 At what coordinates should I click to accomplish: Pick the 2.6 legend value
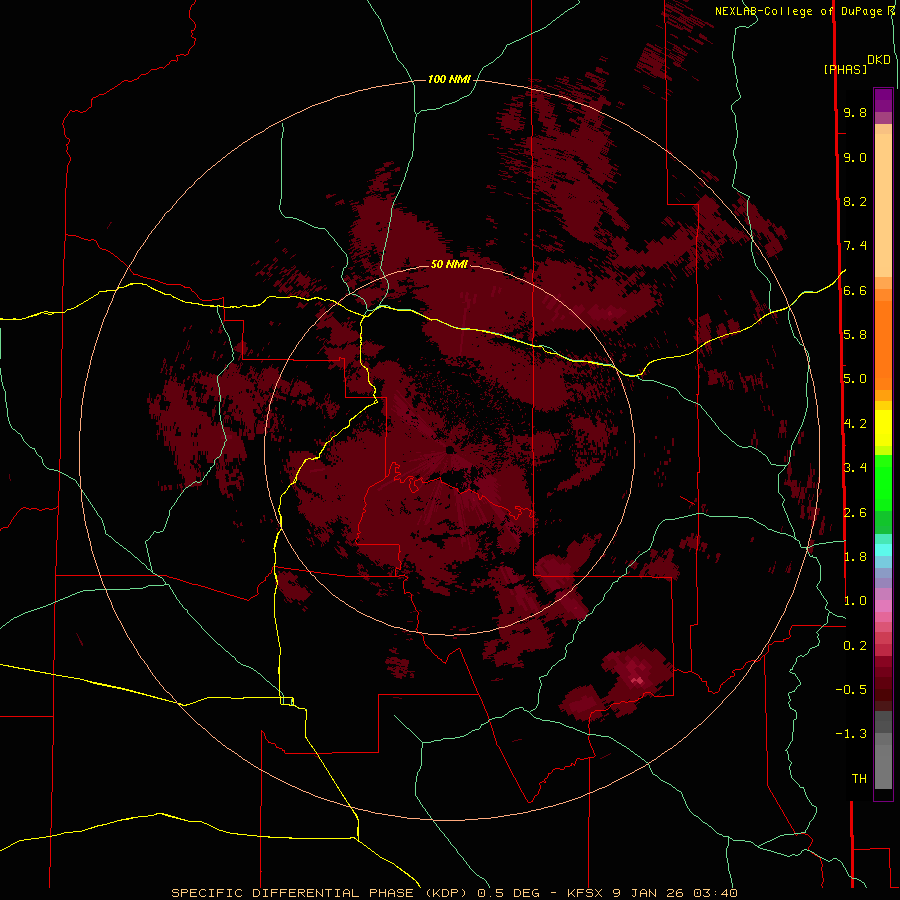pyautogui.click(x=855, y=513)
